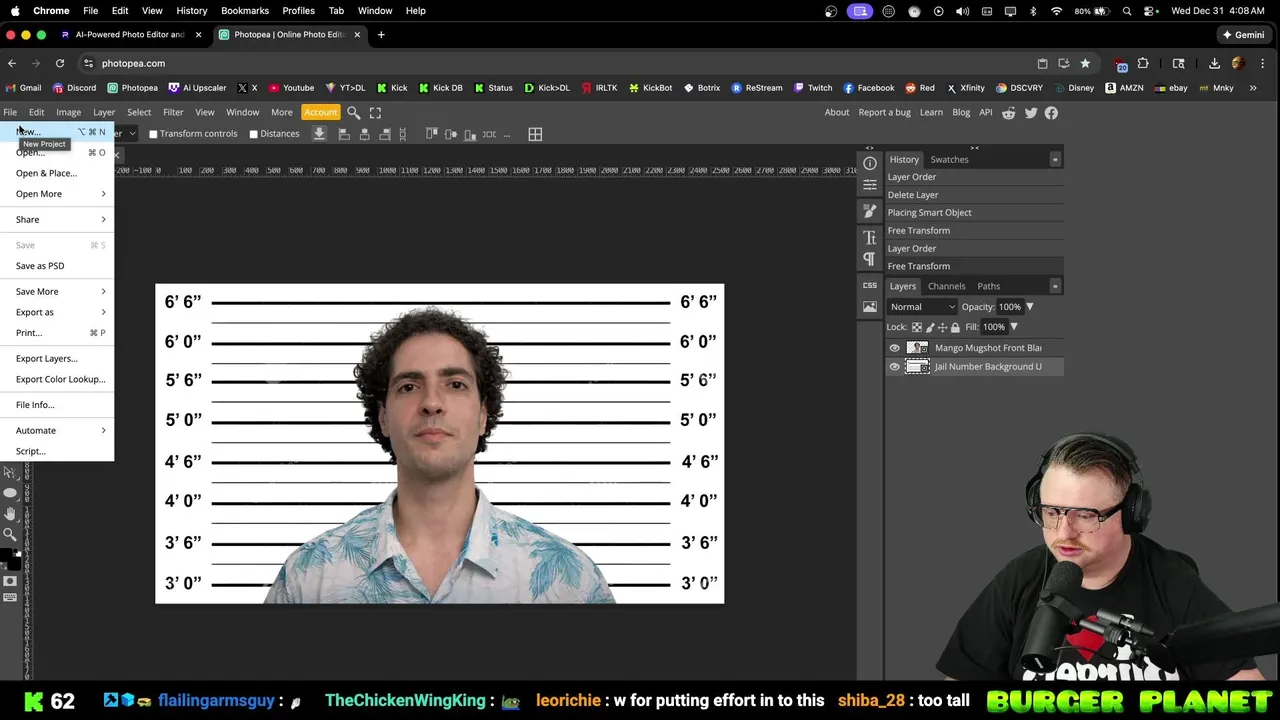Switch to AI-Powered Photo Editor browser tab
Image resolution: width=1280 pixels, height=720 pixels.
(130, 35)
